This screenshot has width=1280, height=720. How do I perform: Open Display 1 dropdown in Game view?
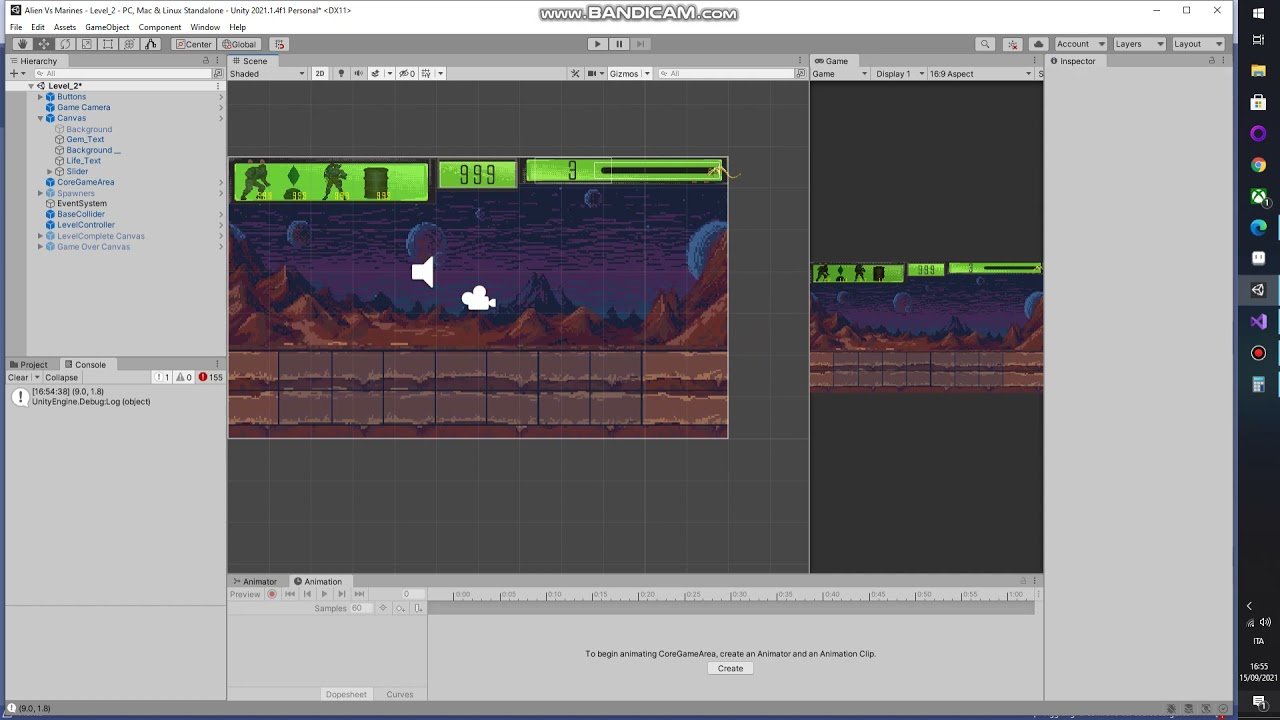pyautogui.click(x=899, y=73)
